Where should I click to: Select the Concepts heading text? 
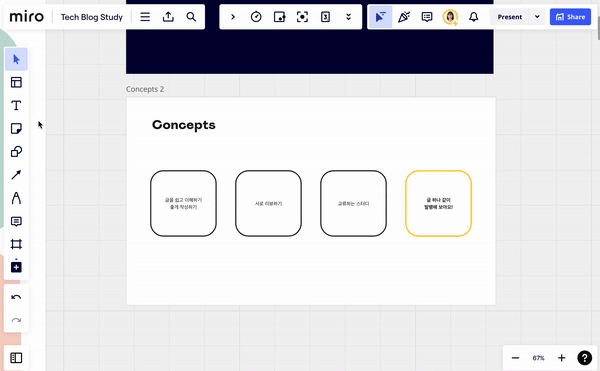184,125
